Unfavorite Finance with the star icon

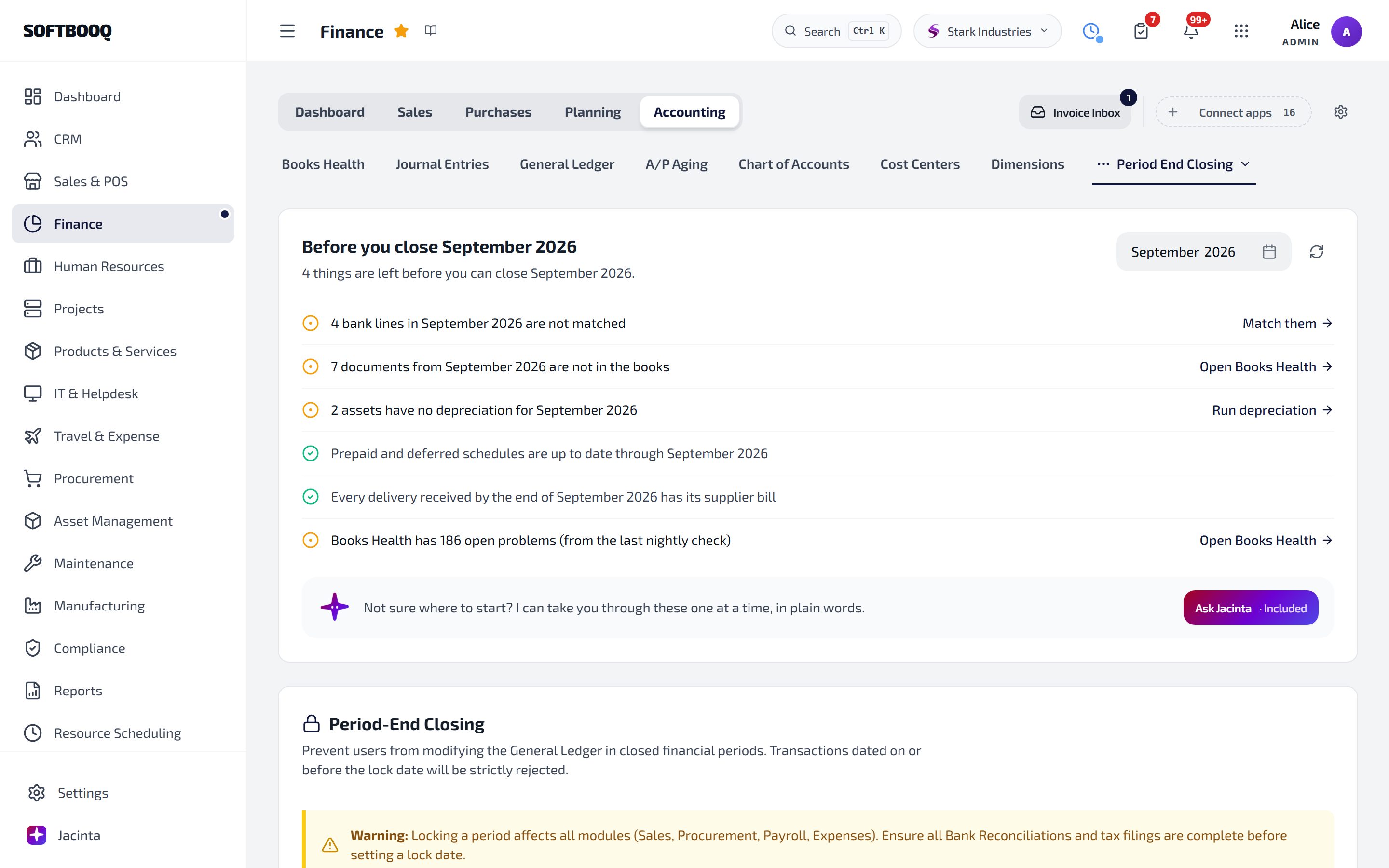pyautogui.click(x=401, y=31)
